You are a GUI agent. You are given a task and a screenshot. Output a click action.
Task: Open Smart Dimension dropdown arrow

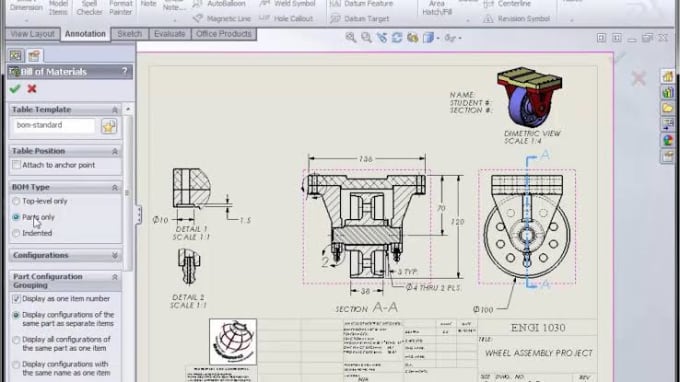pyautogui.click(x=26, y=20)
